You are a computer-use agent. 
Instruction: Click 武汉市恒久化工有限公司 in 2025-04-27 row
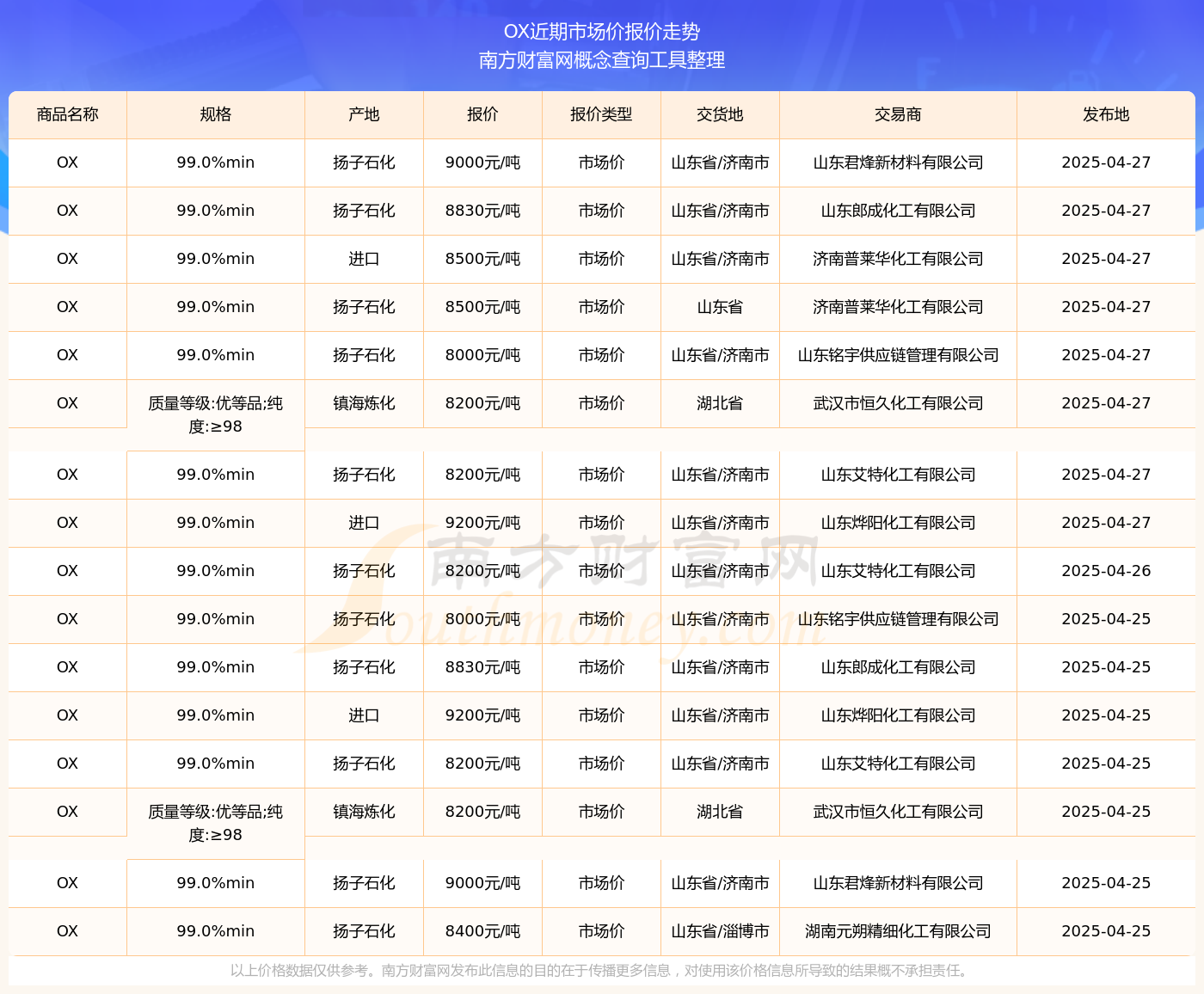coord(898,403)
